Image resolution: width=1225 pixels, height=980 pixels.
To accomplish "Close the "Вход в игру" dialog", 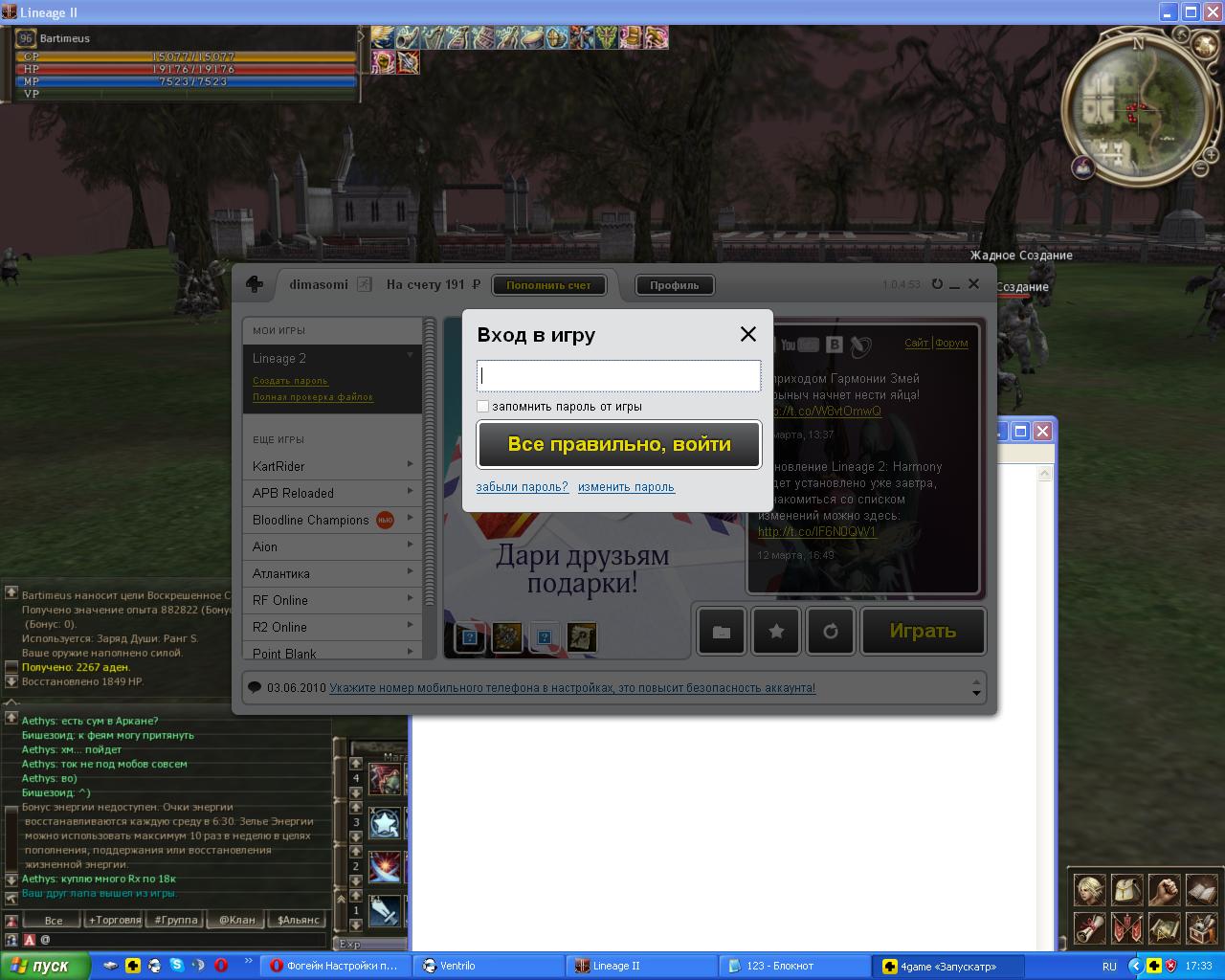I will click(x=748, y=334).
